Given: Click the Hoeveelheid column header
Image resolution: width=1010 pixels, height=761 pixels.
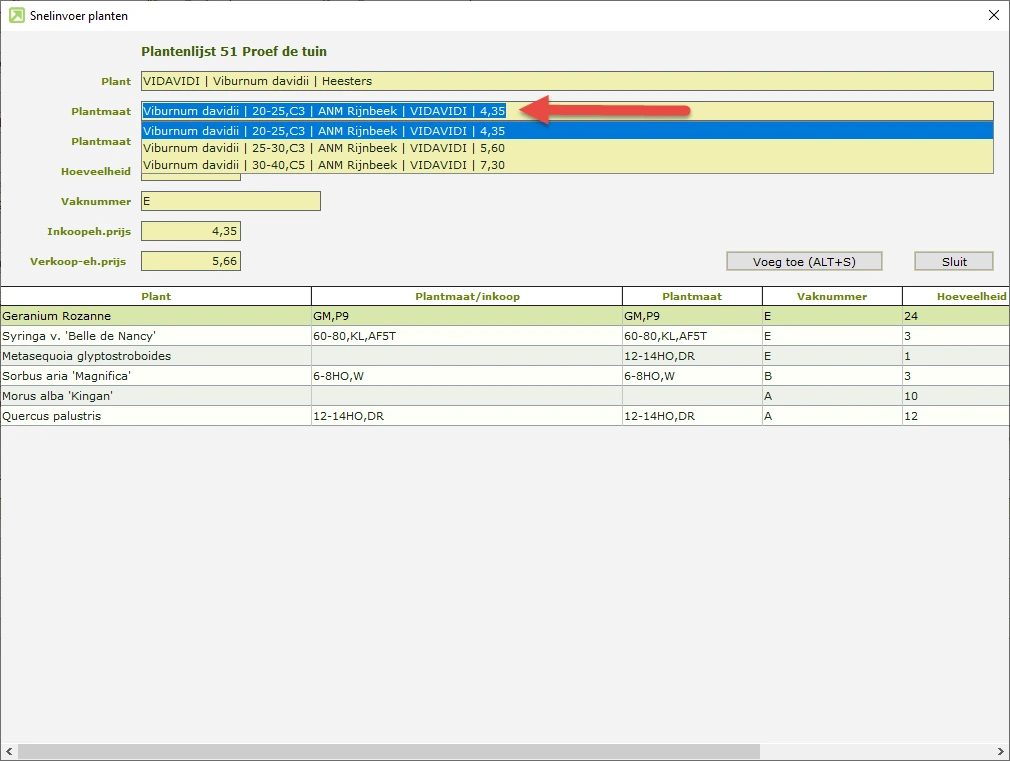Looking at the screenshot, I should 955,296.
